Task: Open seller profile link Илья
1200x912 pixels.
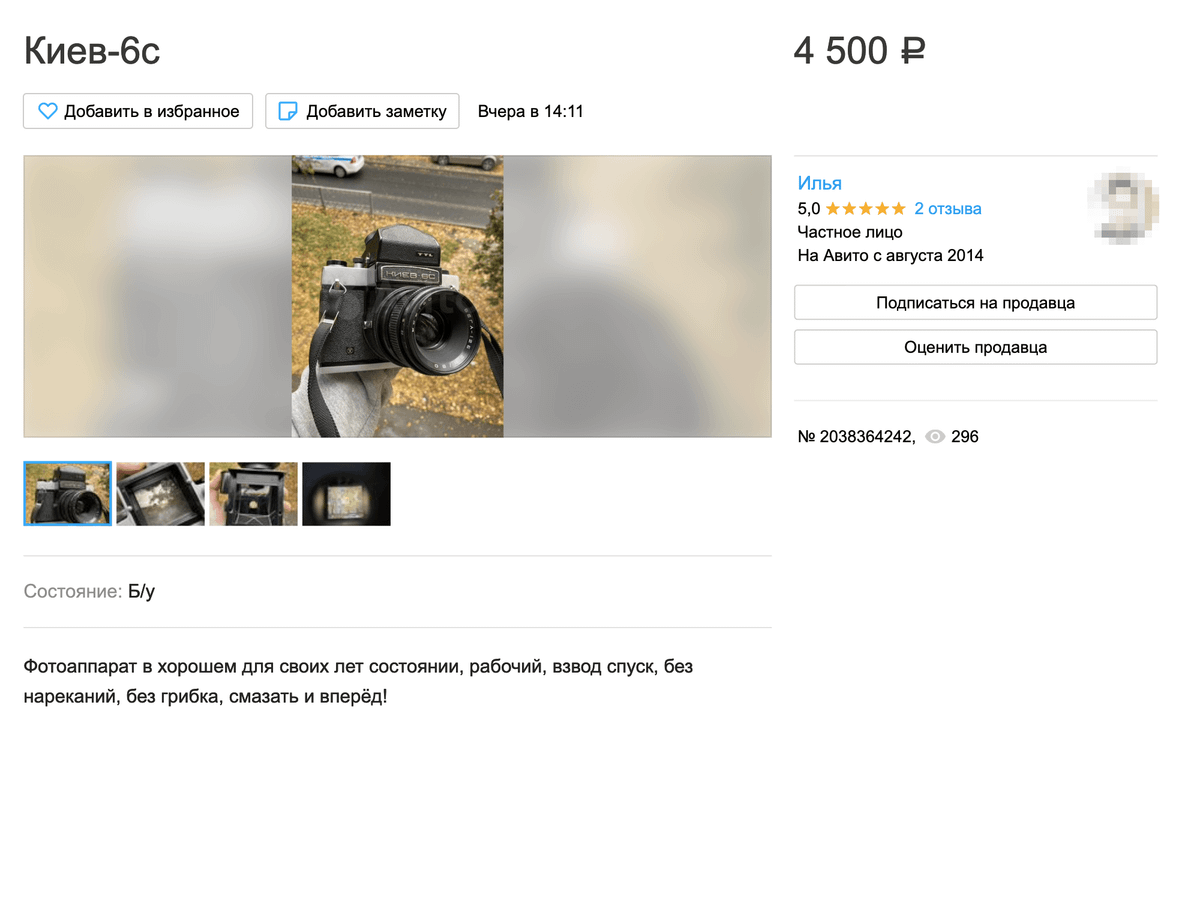Action: [820, 183]
